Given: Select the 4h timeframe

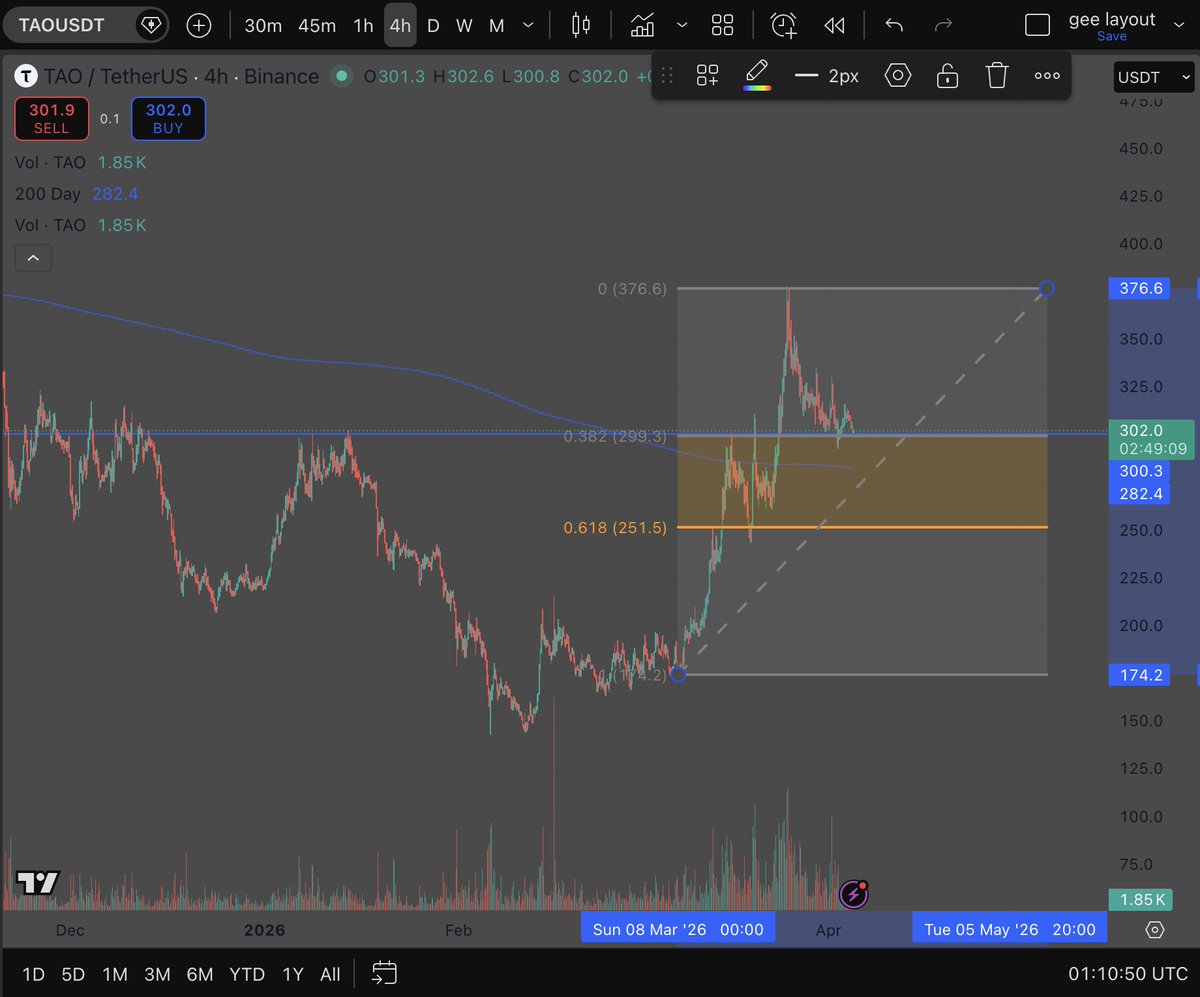Looking at the screenshot, I should click(x=400, y=26).
